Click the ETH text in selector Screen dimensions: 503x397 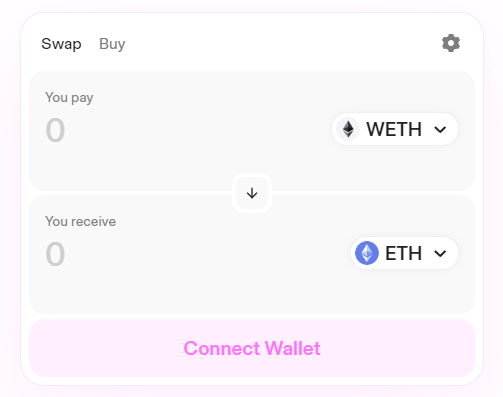(x=403, y=253)
